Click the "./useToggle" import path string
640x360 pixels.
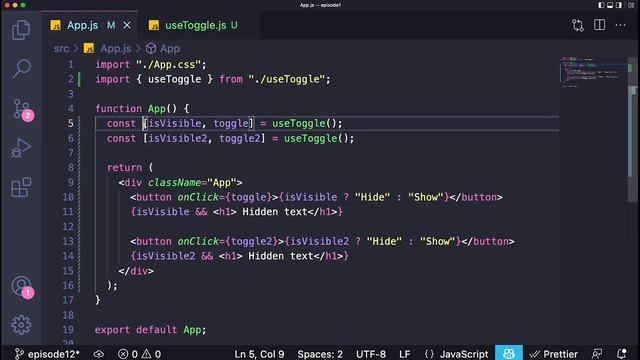[287, 79]
